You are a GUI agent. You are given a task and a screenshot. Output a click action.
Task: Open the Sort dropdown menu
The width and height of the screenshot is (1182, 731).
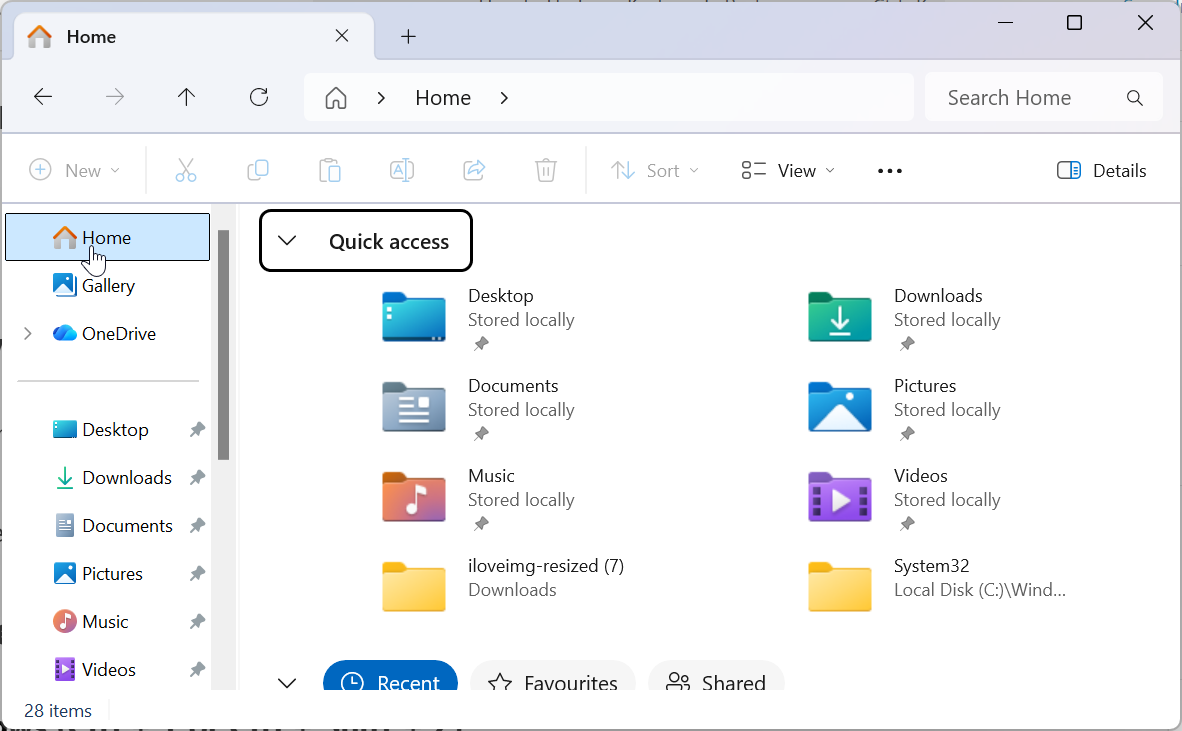pos(655,170)
